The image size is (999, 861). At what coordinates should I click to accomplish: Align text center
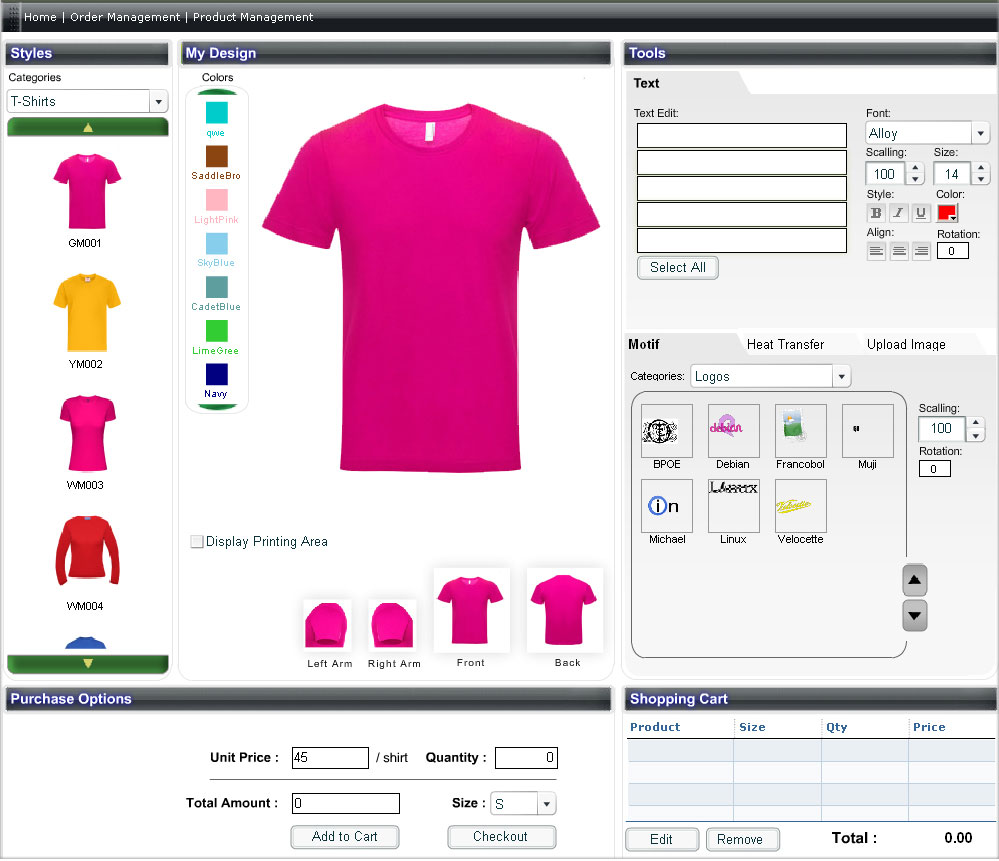tap(899, 251)
